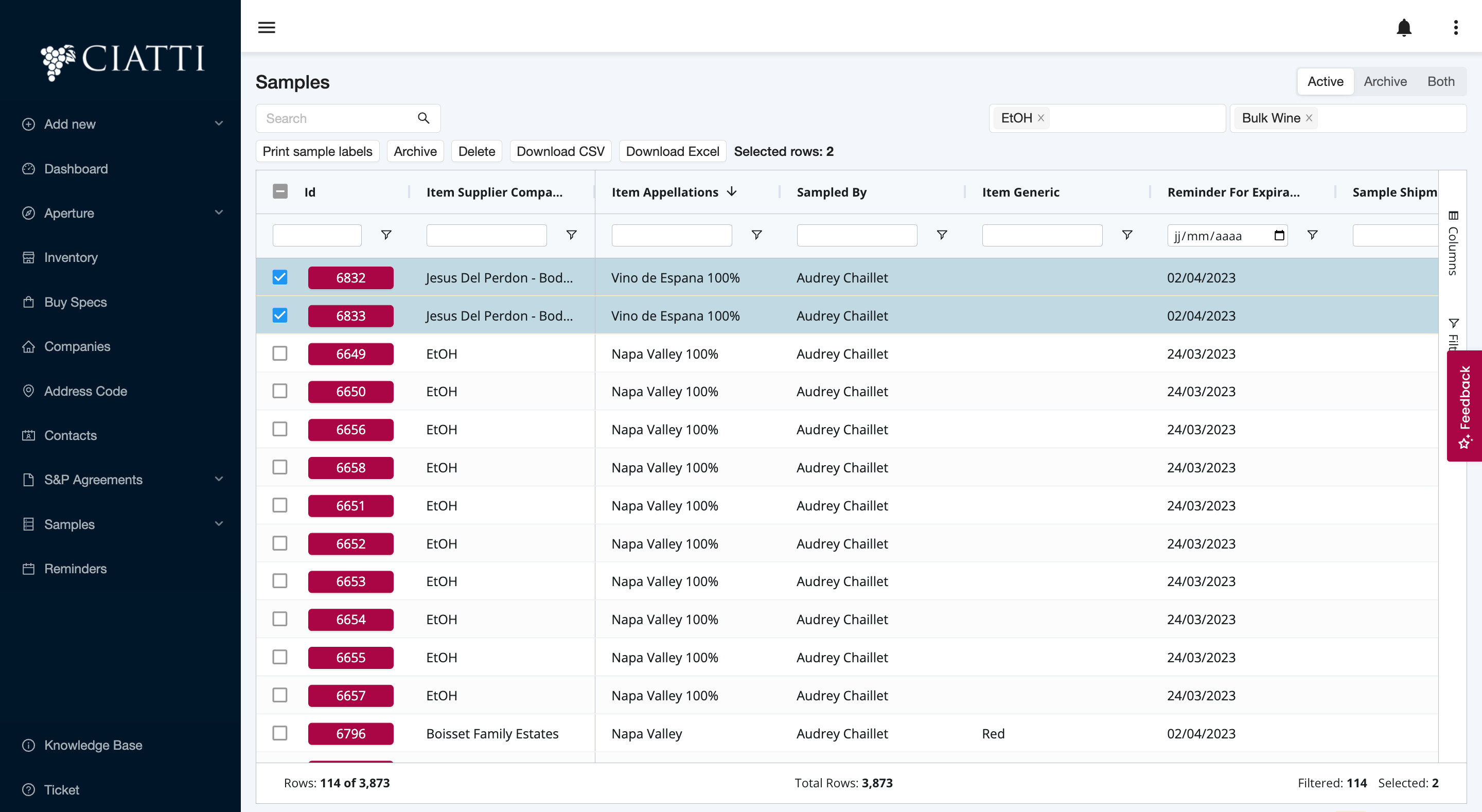Switch to the Archive tab
Viewport: 1482px width, 812px height.
1385,81
